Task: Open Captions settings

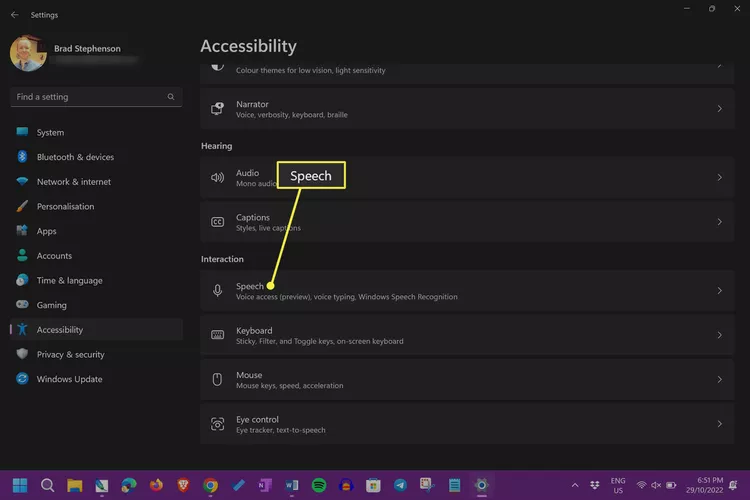Action: 467,222
